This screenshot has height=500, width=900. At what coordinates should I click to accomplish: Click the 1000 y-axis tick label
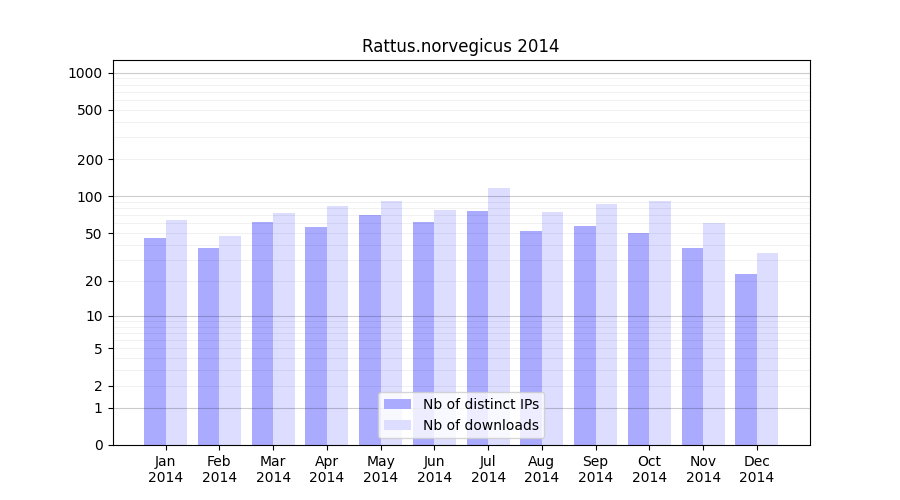click(x=85, y=73)
